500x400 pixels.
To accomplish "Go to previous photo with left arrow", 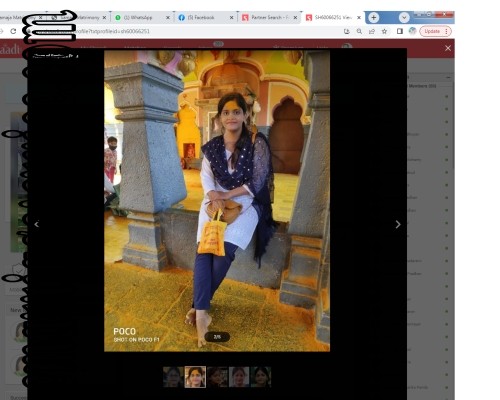I will point(37,224).
